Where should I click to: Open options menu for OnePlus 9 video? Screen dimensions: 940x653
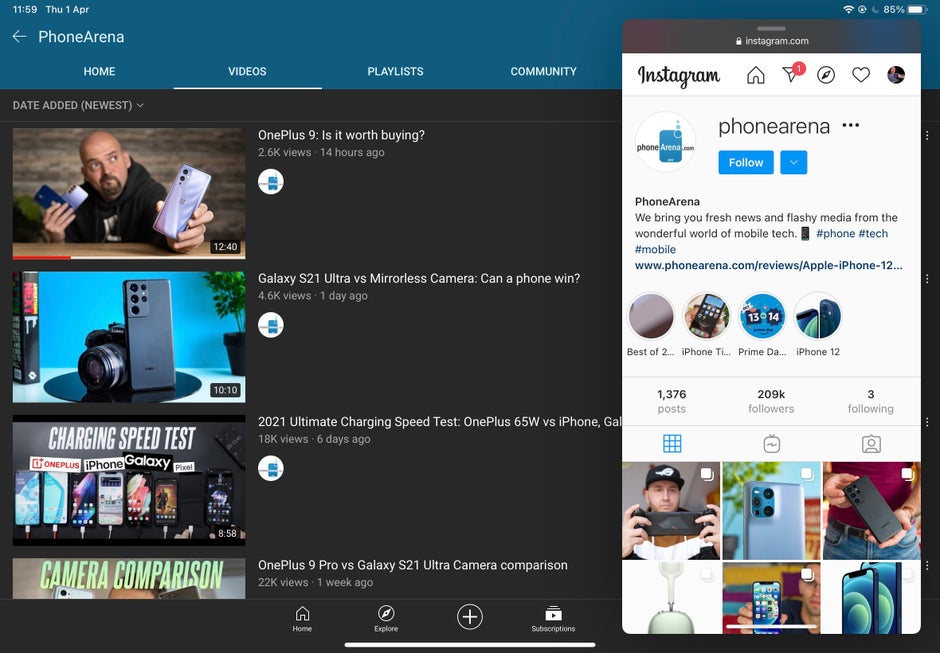[927, 136]
